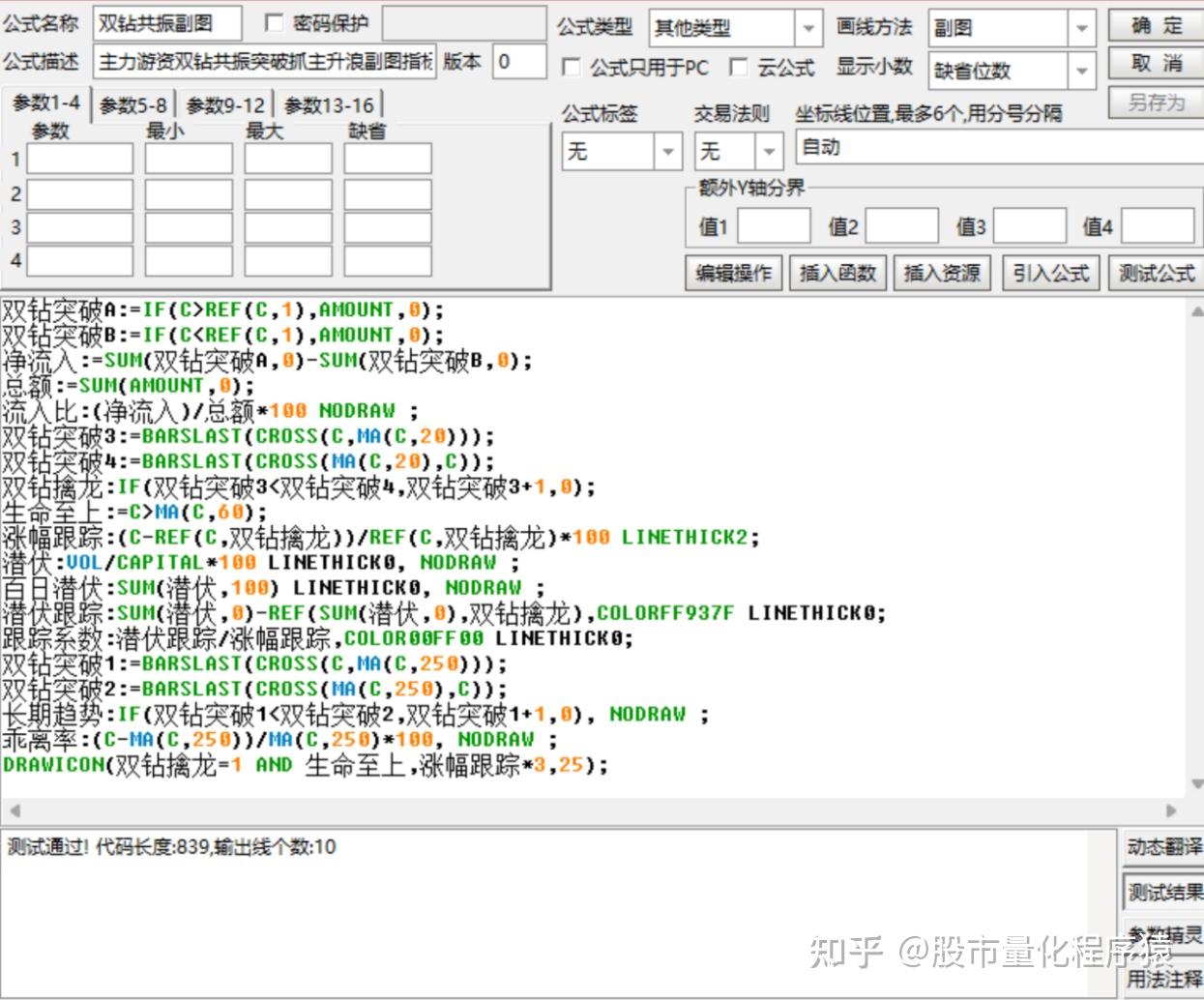Click the code editor scroll-up arrow
The image size is (1204, 1000).
(1195, 310)
